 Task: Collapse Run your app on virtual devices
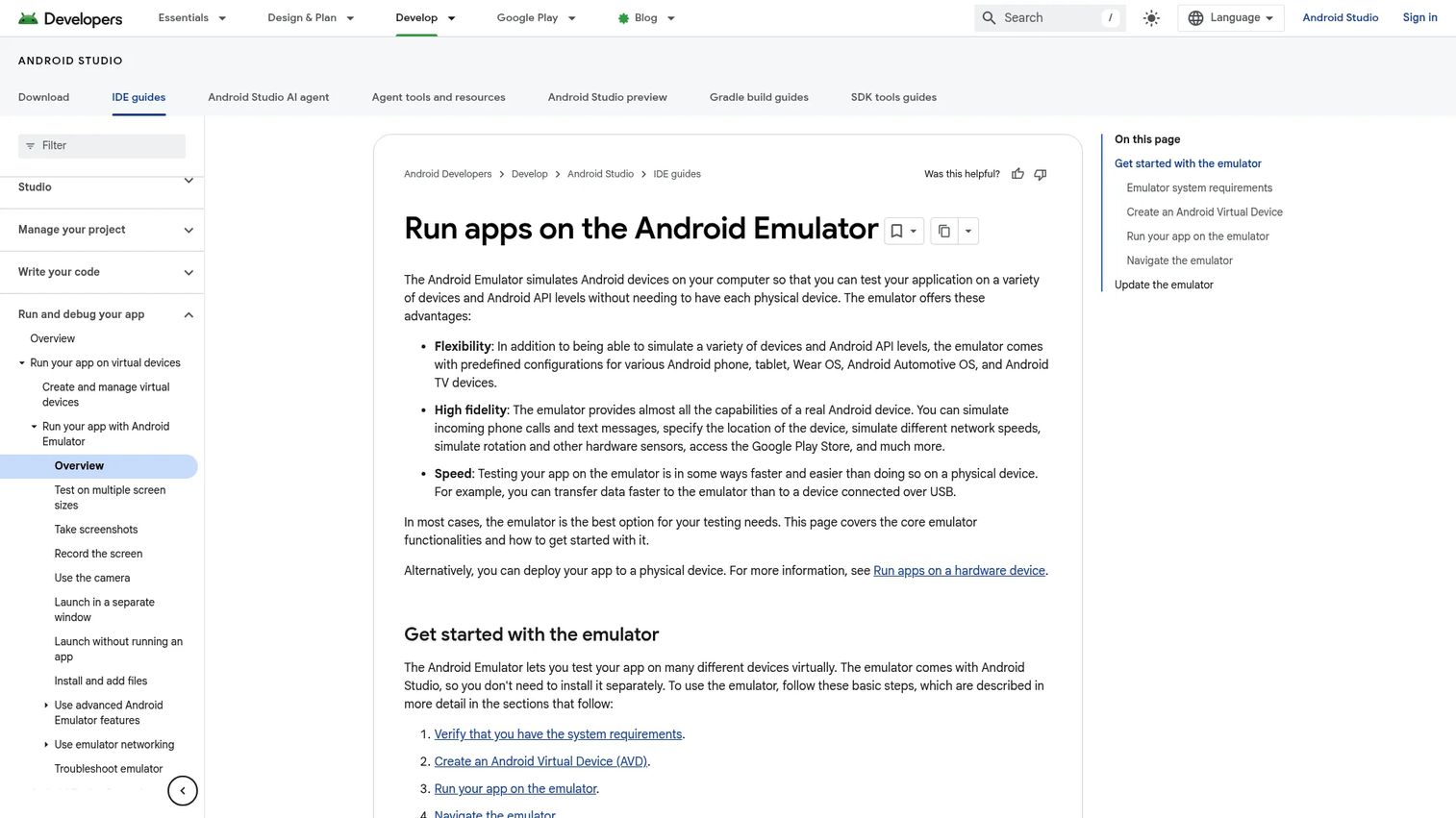[22, 363]
